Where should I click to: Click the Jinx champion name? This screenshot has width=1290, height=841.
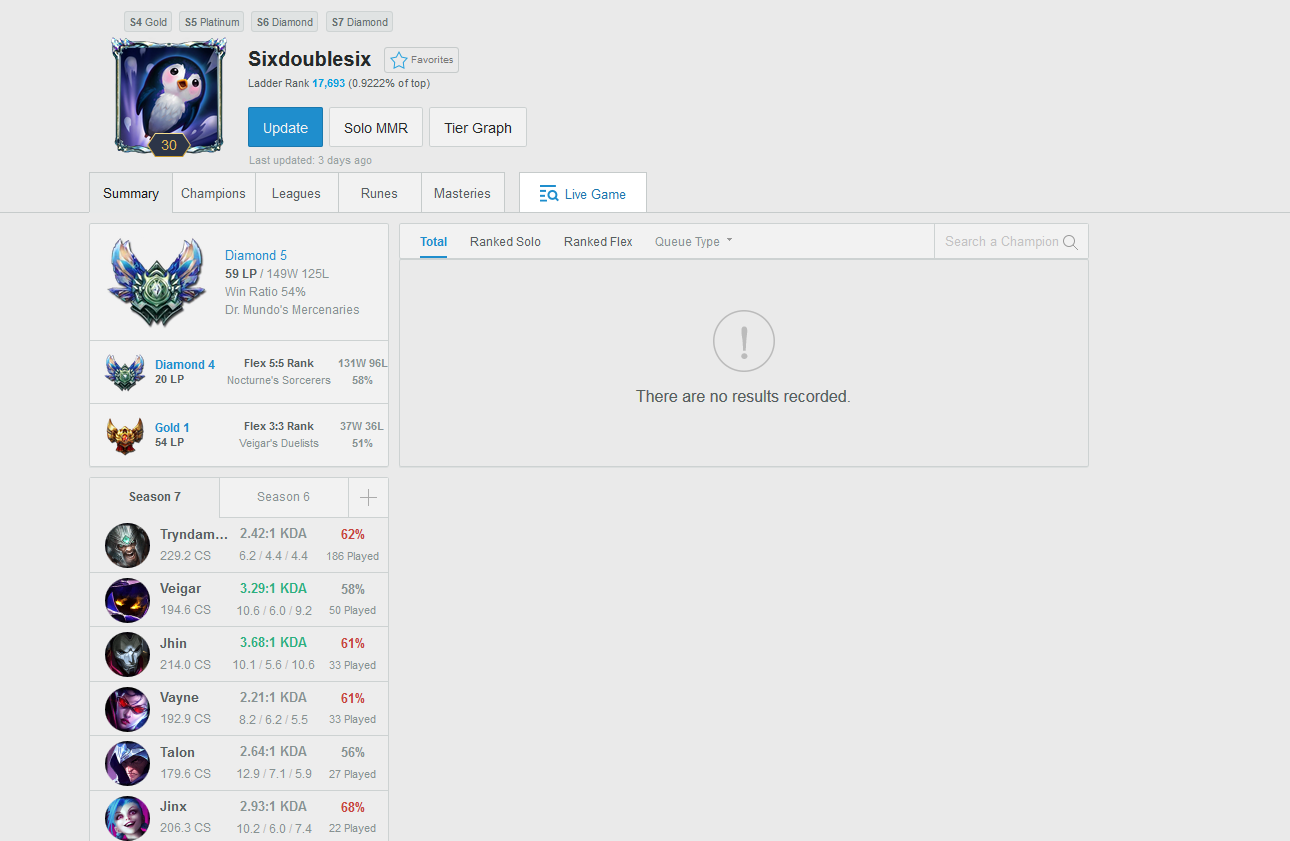coord(173,806)
